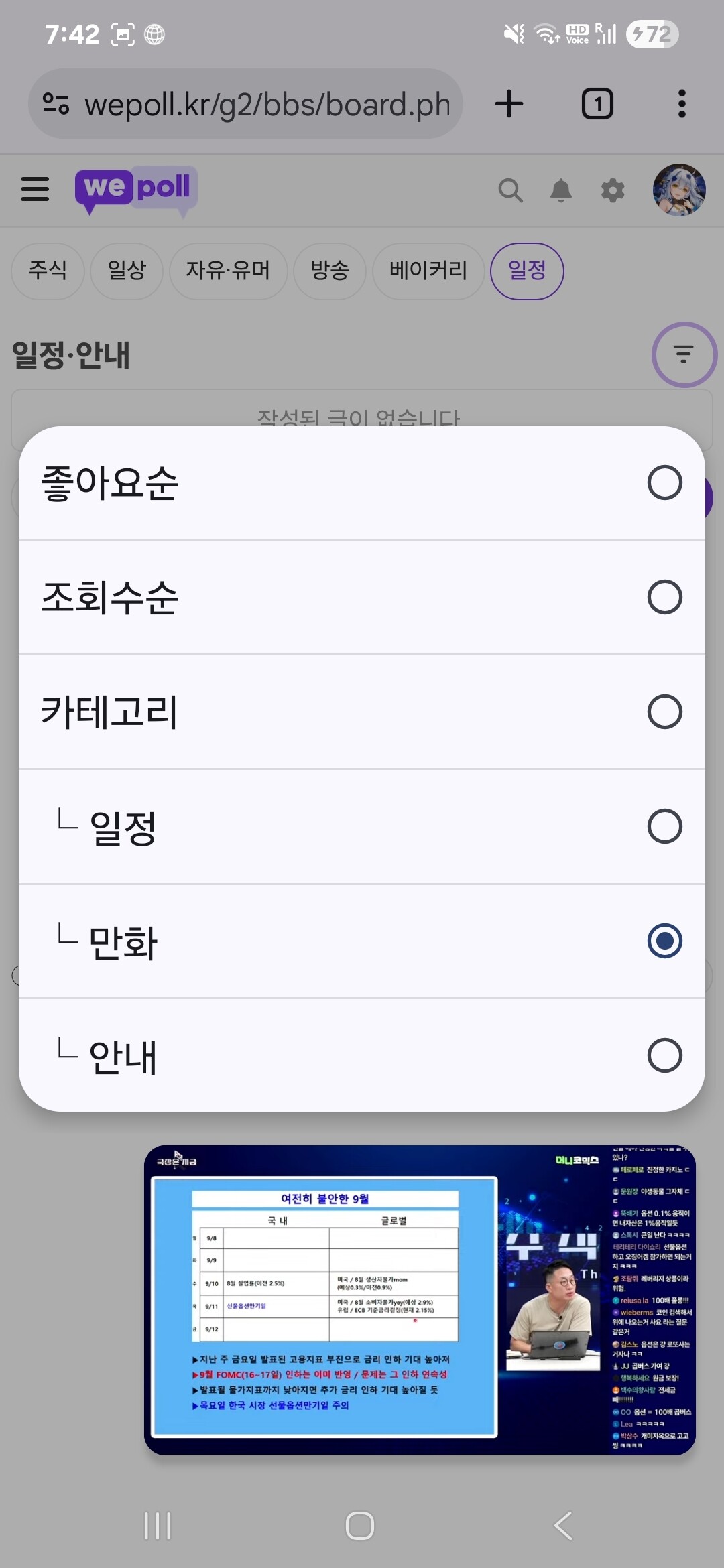
Task: Open the browser tab switcher
Action: tap(597, 104)
